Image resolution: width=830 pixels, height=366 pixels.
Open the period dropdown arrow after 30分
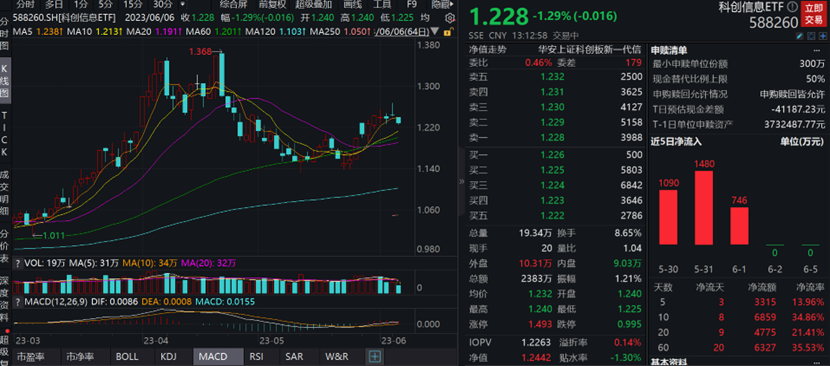pos(183,4)
